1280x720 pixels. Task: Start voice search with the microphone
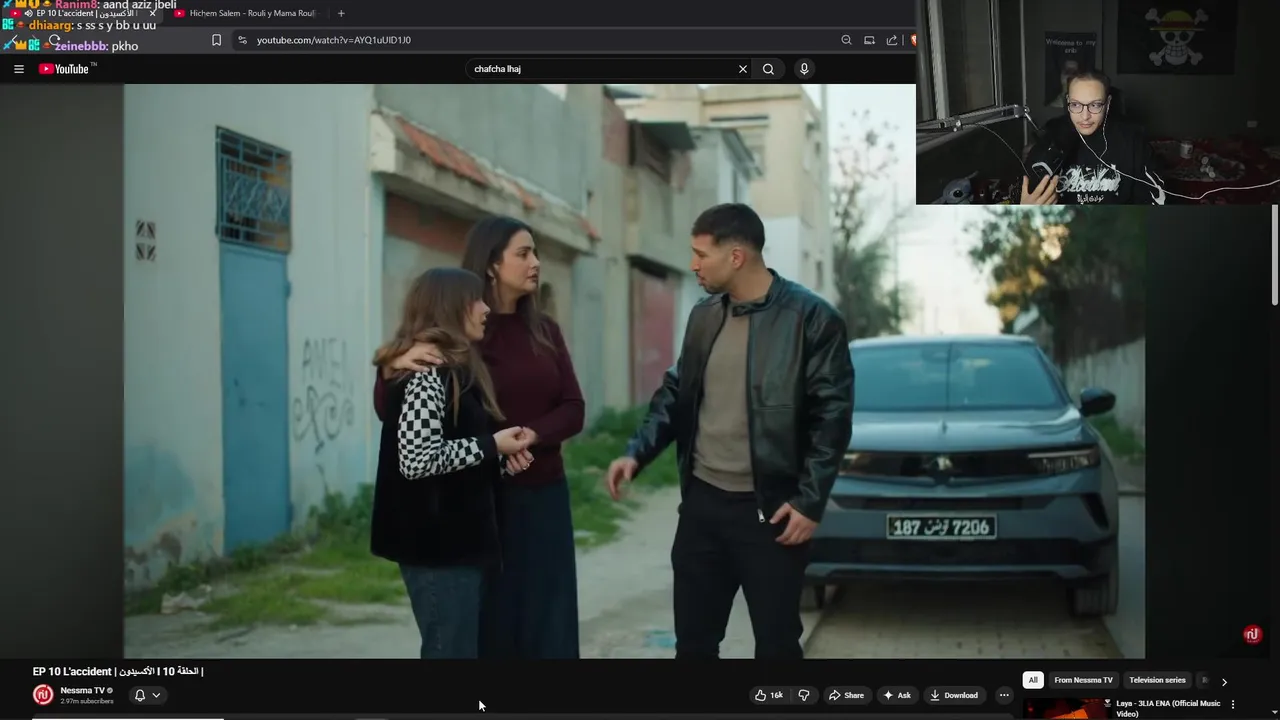click(x=804, y=69)
